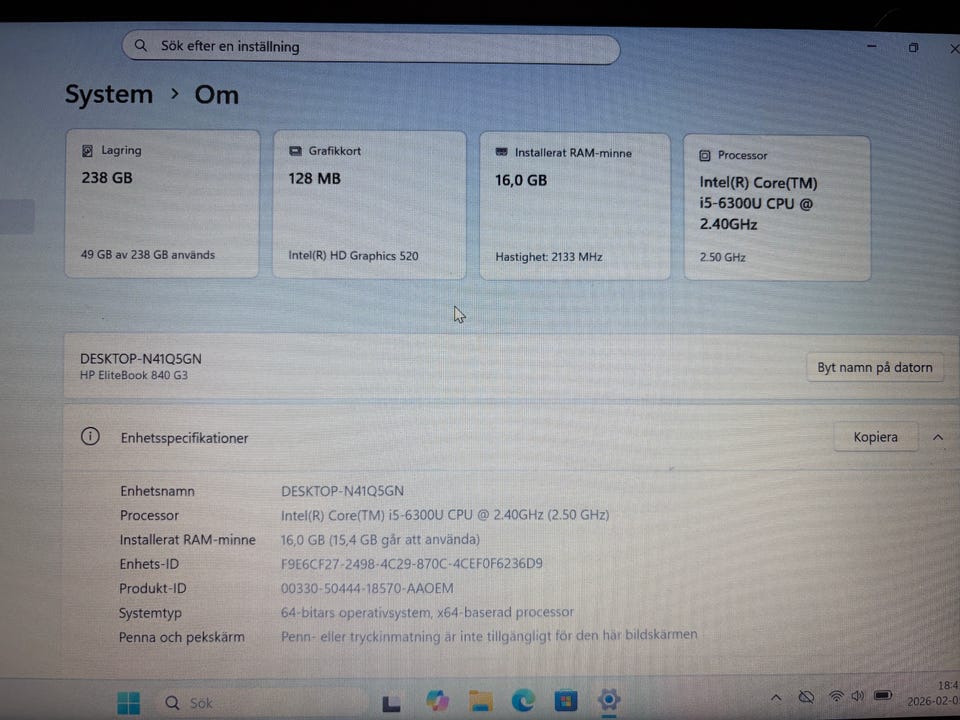
Task: Click the battery tray icon
Action: coord(883,696)
